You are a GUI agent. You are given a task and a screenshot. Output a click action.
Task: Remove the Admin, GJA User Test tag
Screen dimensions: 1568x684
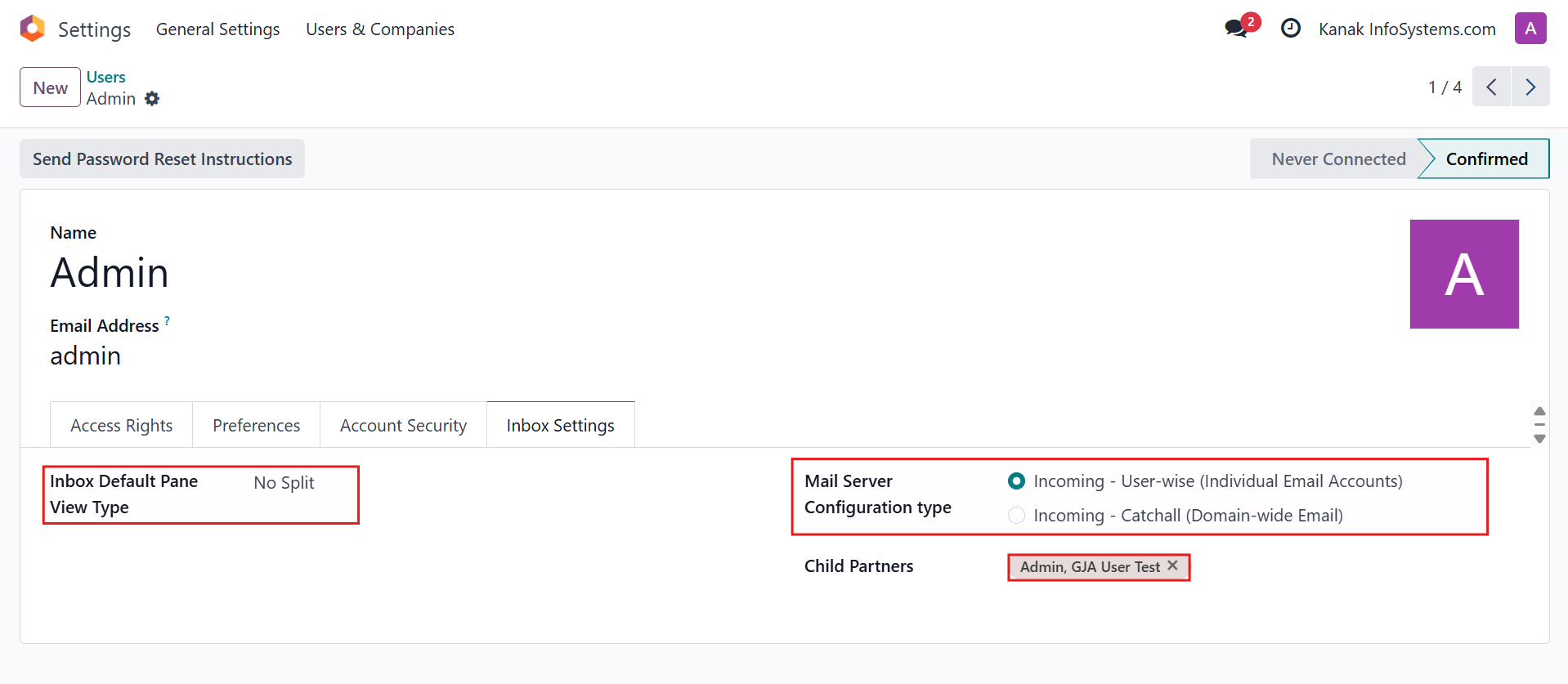1173,566
